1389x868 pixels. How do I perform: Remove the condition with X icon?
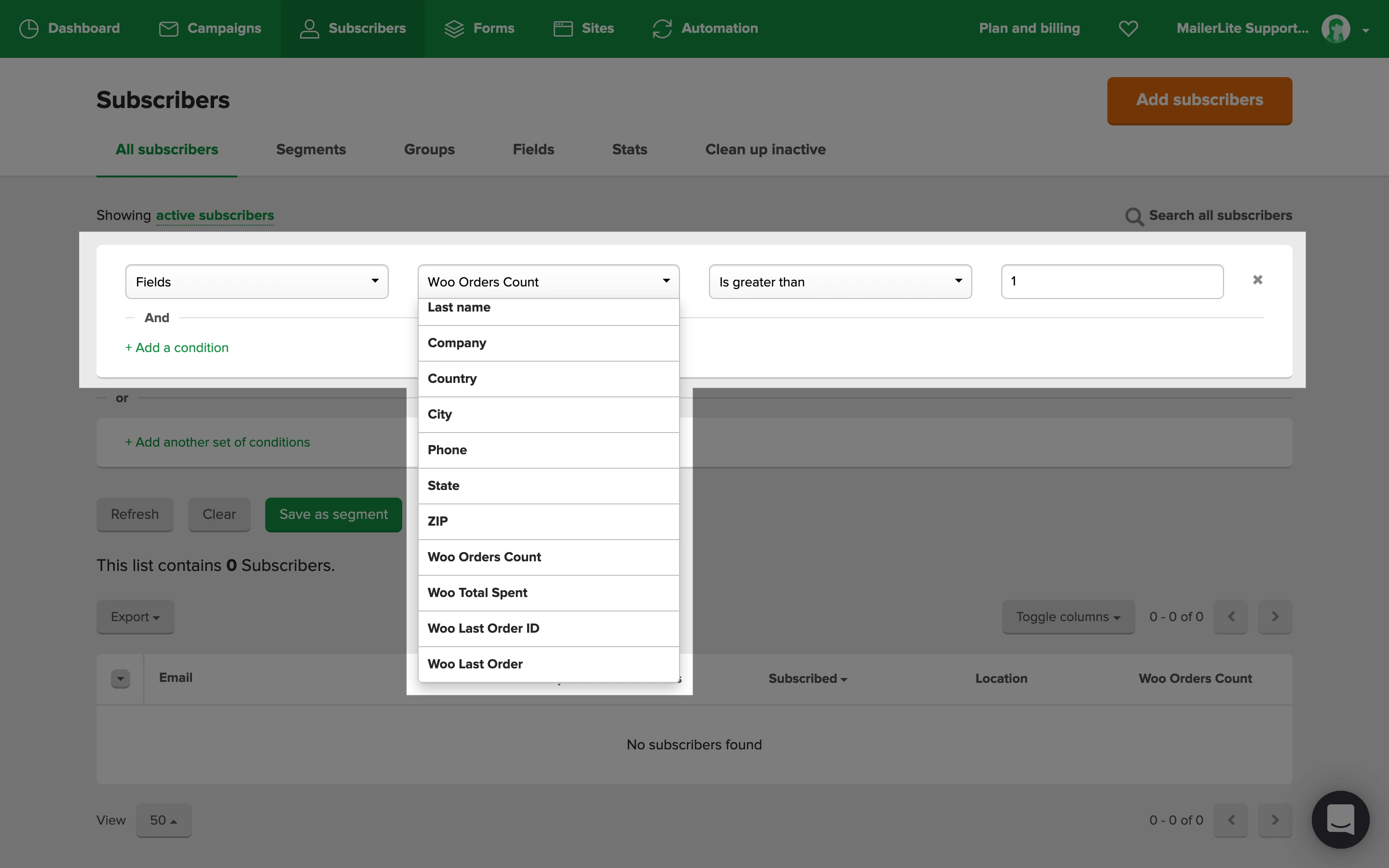coord(1257,280)
